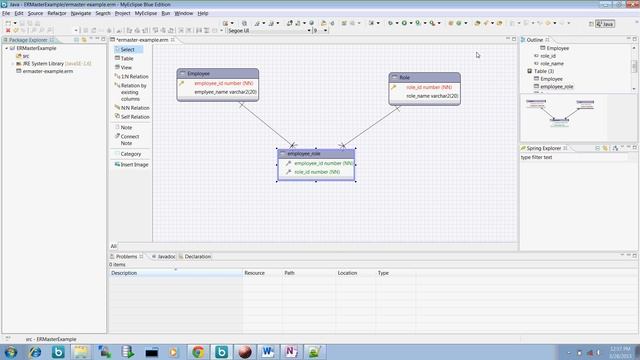This screenshot has height=360, width=640.
Task: Pick the Select tool in the palette
Action: click(x=128, y=49)
